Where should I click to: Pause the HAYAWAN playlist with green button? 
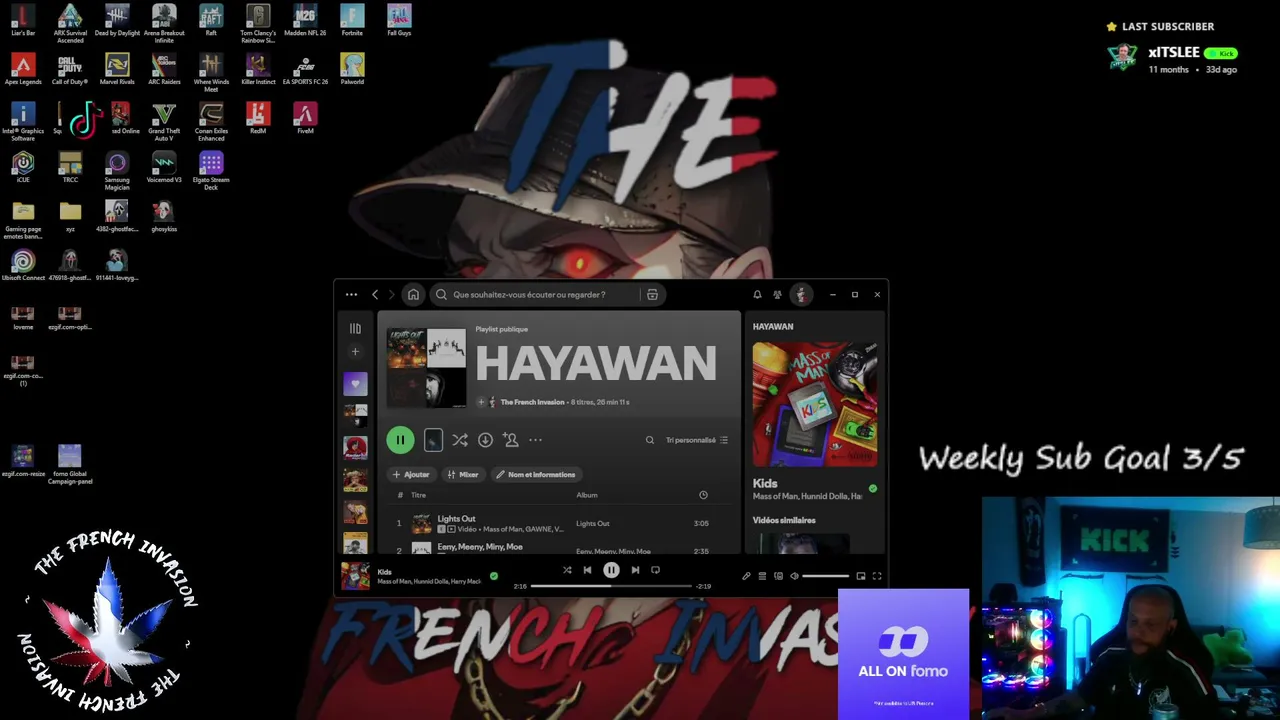tap(400, 440)
